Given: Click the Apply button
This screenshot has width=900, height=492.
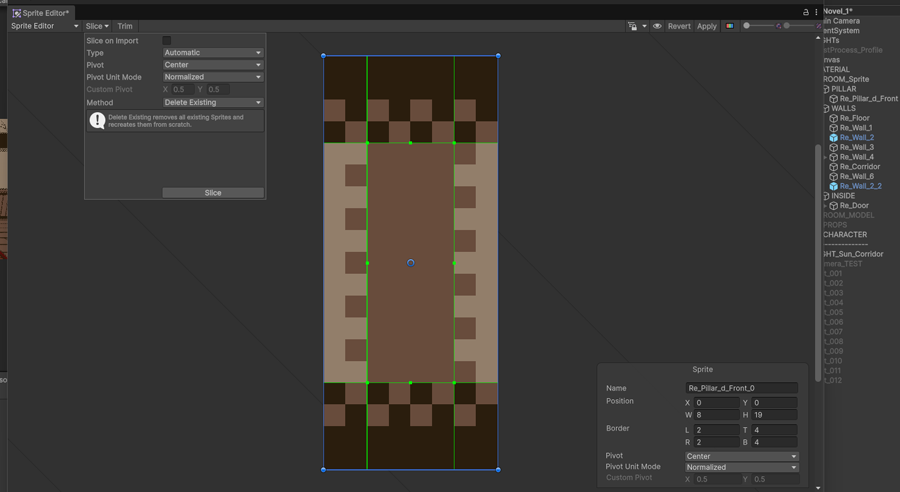Looking at the screenshot, I should click(707, 26).
